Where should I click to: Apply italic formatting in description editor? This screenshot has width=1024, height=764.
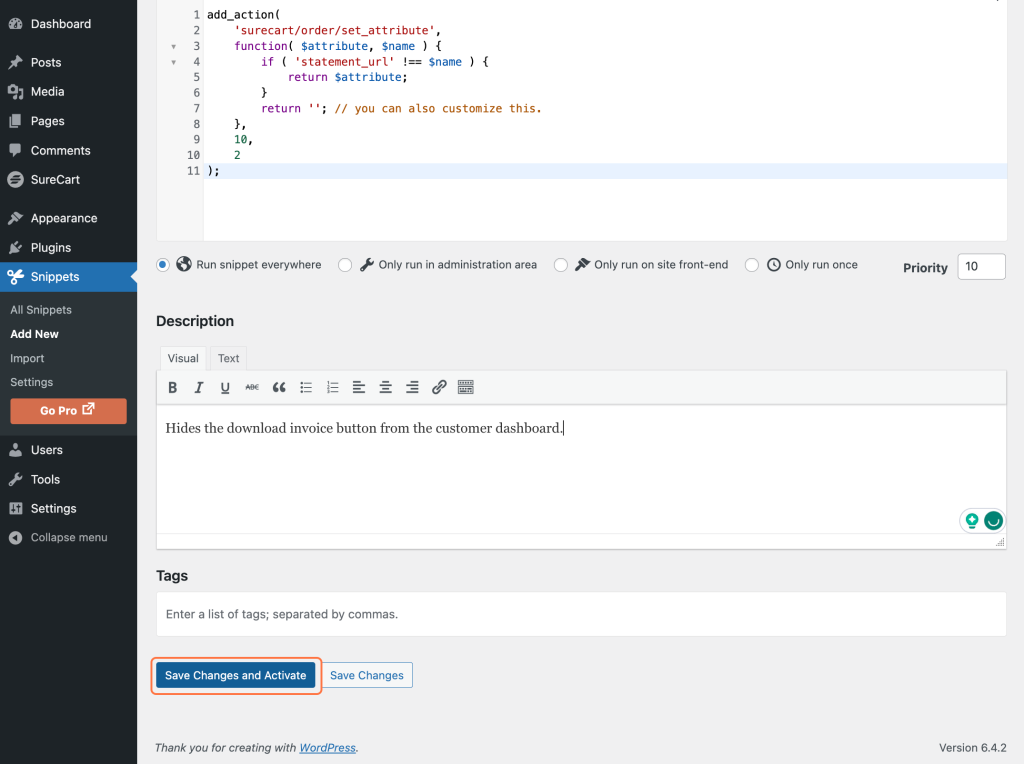click(199, 388)
